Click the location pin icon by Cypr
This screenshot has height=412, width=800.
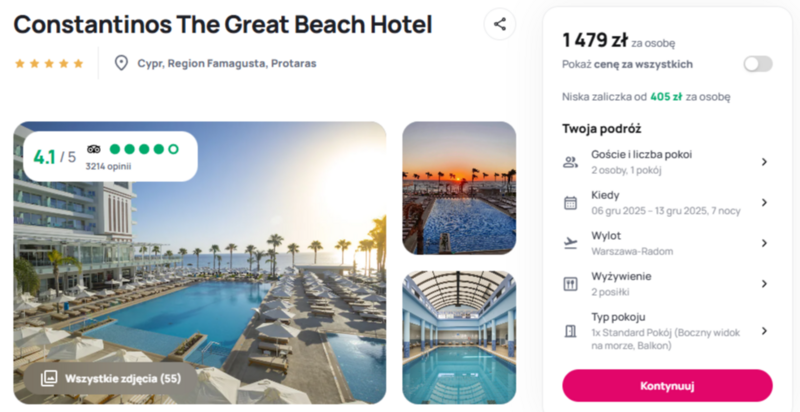(121, 63)
